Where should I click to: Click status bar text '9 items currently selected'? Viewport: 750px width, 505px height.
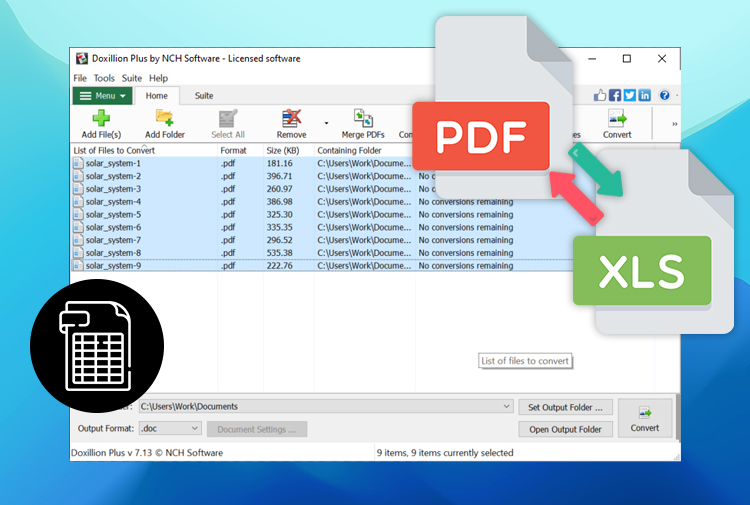tap(463, 452)
